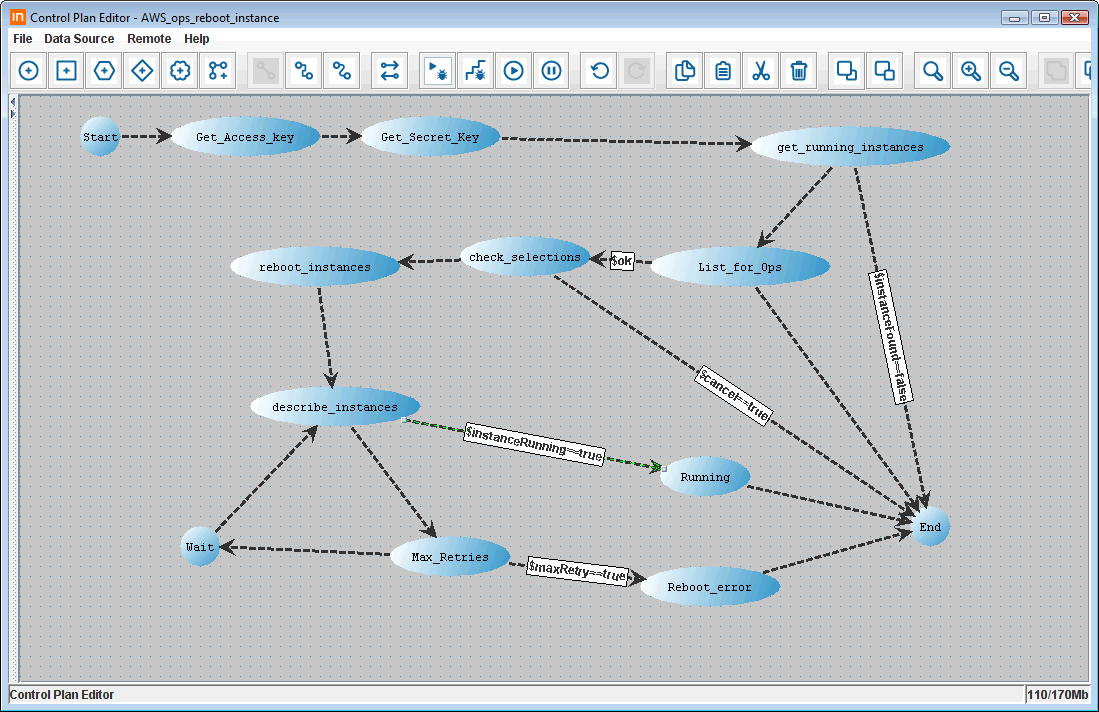Image resolution: width=1099 pixels, height=712 pixels.
Task: Click the Pause execution button
Action: click(x=552, y=71)
